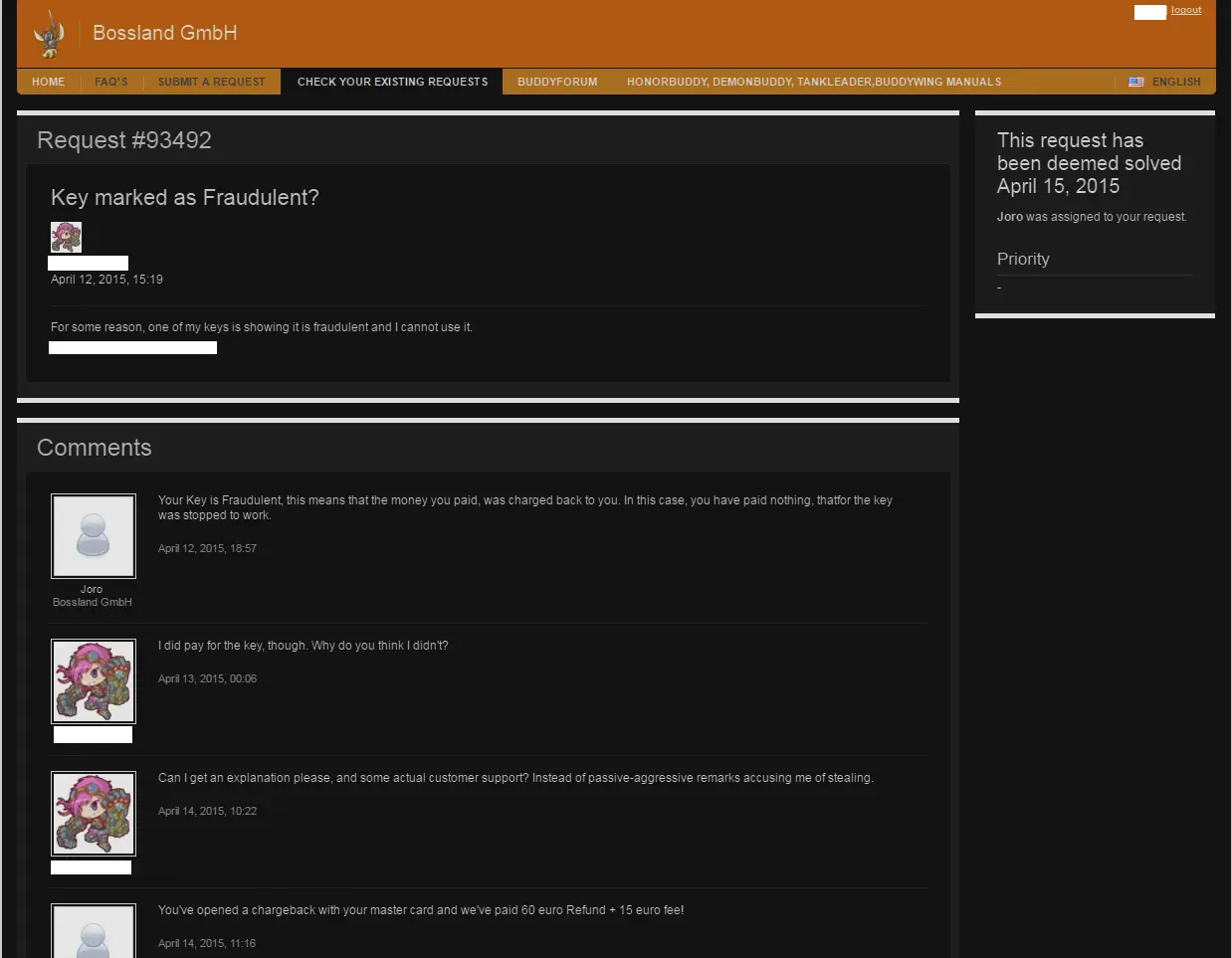Click the Bossland logo icon in header

tap(48, 35)
